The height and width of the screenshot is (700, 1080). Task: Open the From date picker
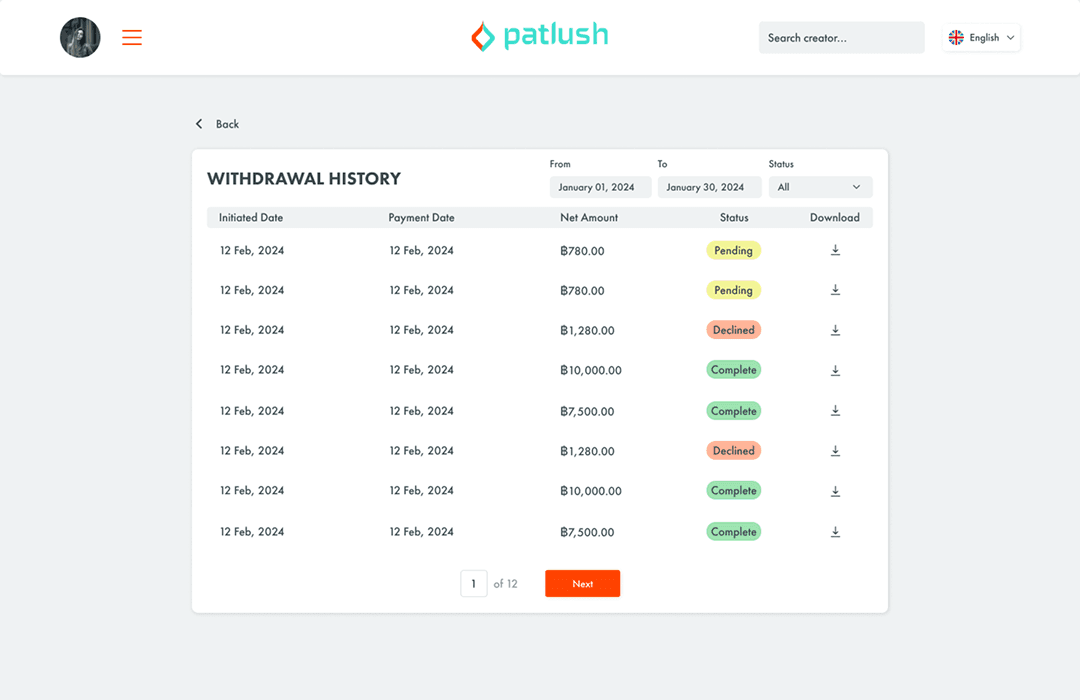600,187
